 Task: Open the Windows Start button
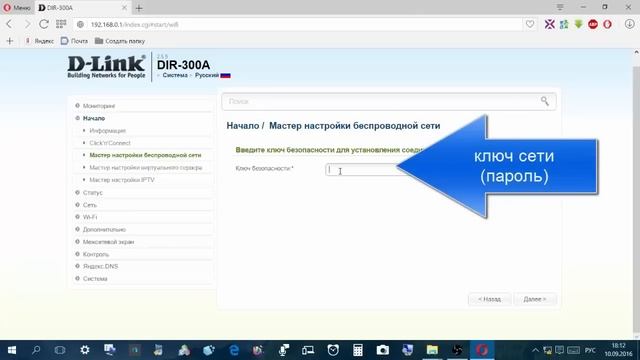pyautogui.click(x=12, y=350)
